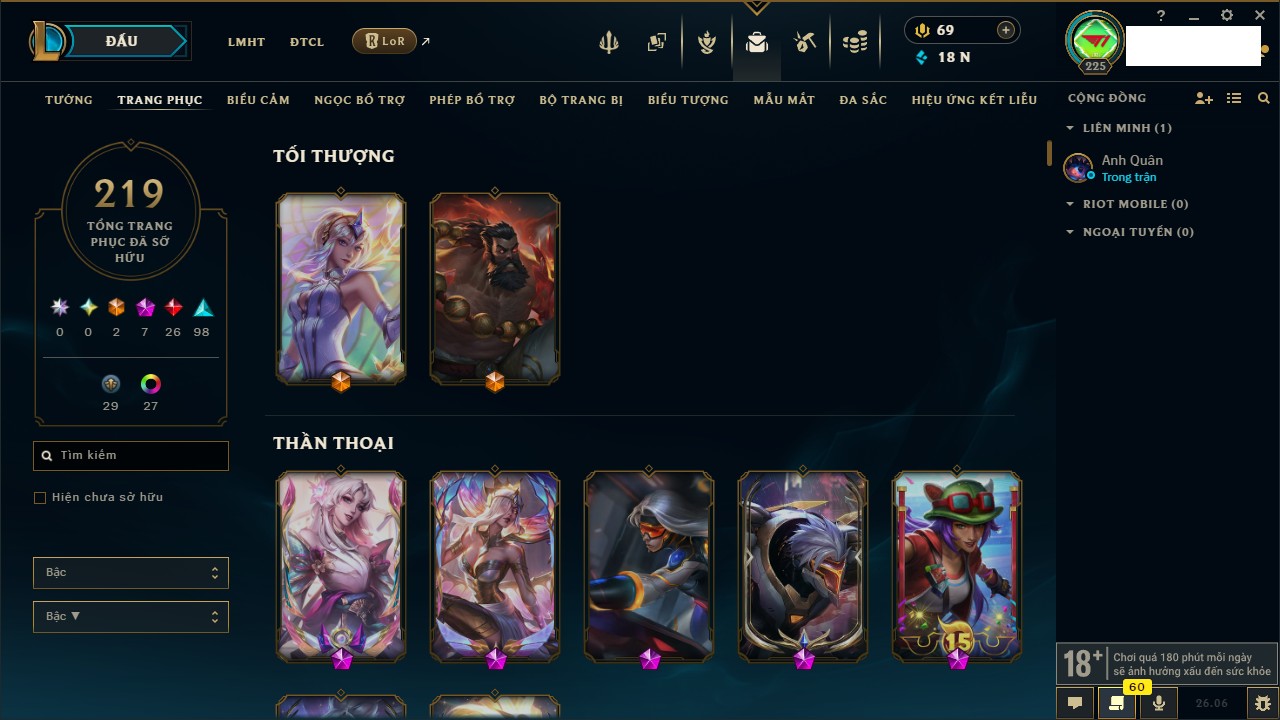Open the Bậc ▼ sort dropdown
1280x720 pixels.
[131, 617]
